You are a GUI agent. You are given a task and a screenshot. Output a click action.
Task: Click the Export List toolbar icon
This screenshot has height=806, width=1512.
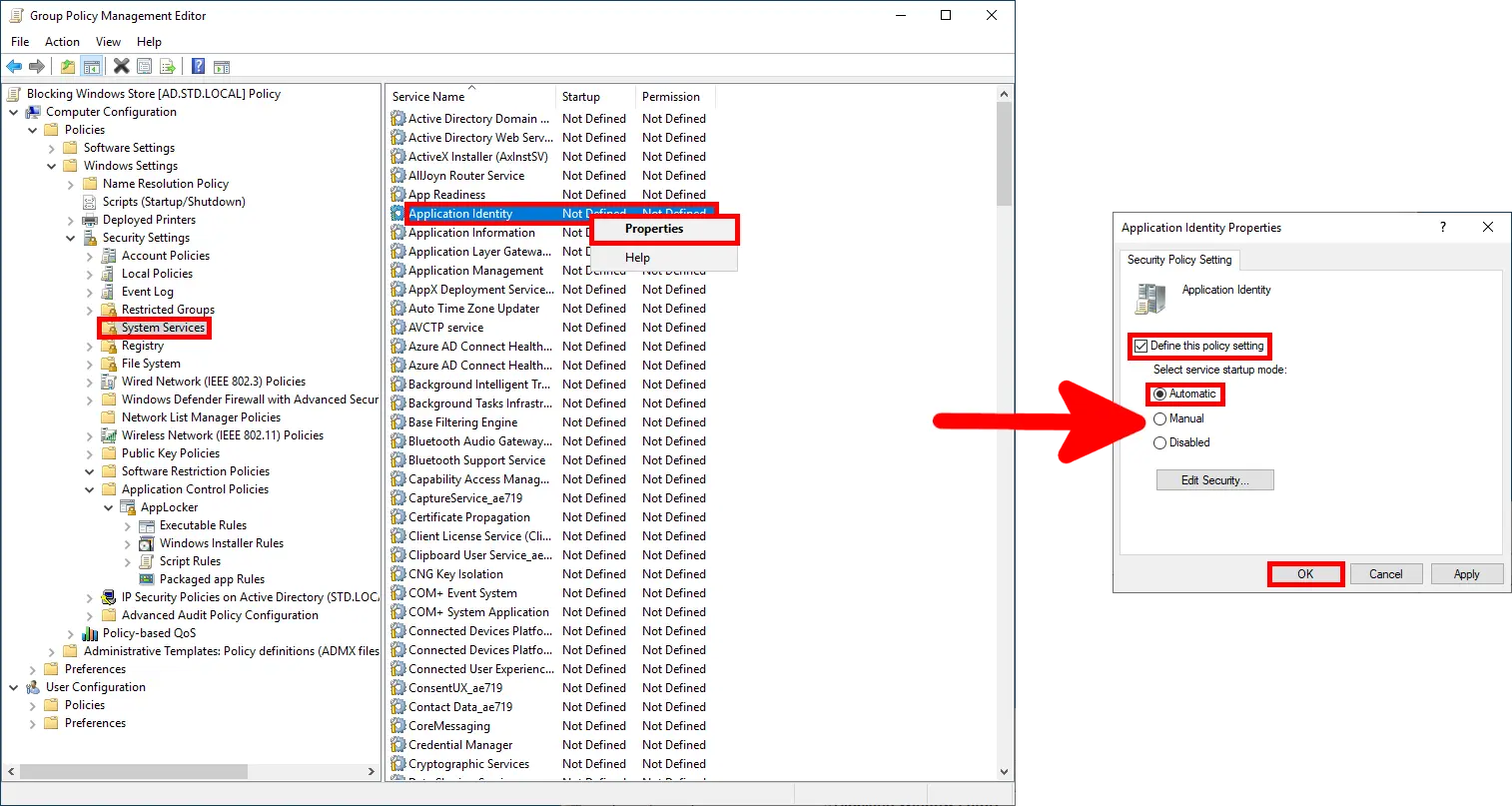(x=168, y=66)
